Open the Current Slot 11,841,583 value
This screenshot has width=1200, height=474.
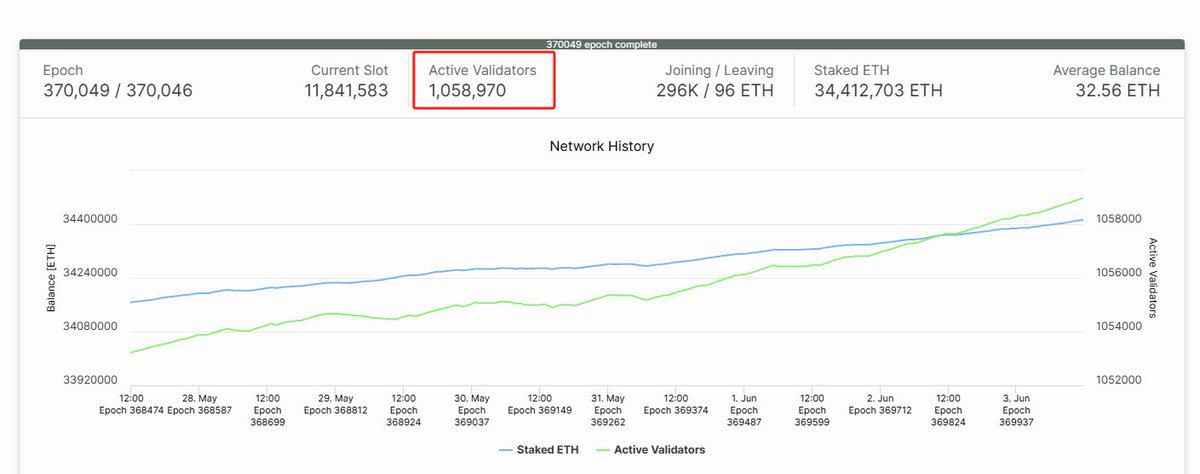[346, 91]
